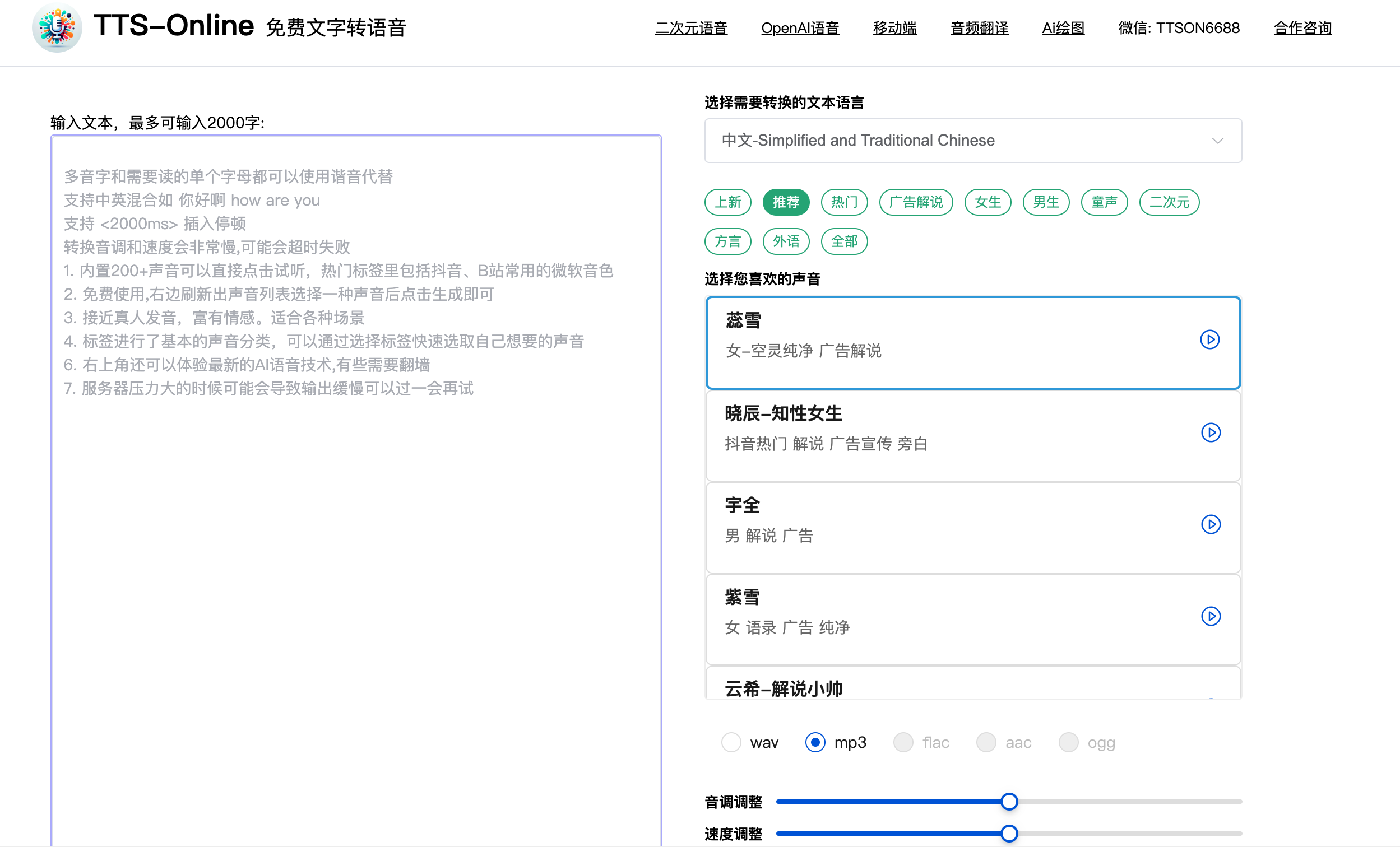
Task: Play preview of 晓辰-知性女生 voice
Action: coord(1211,432)
